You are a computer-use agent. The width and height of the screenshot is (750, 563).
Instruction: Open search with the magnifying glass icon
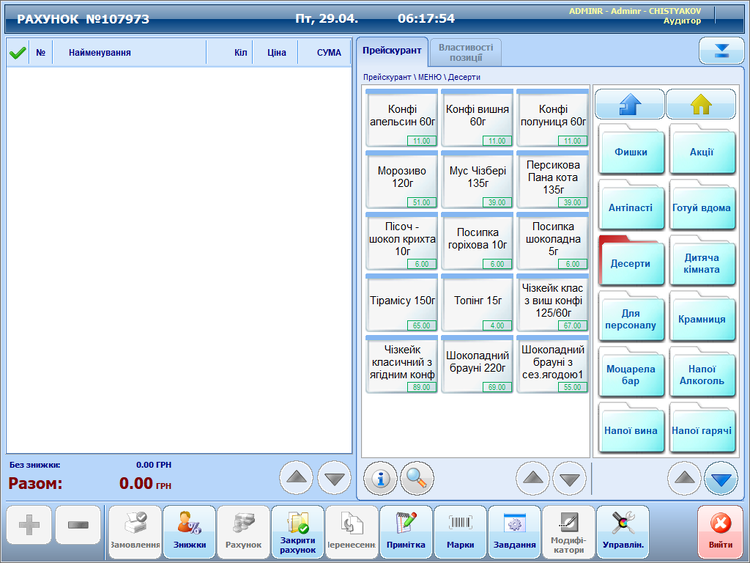pos(417,478)
